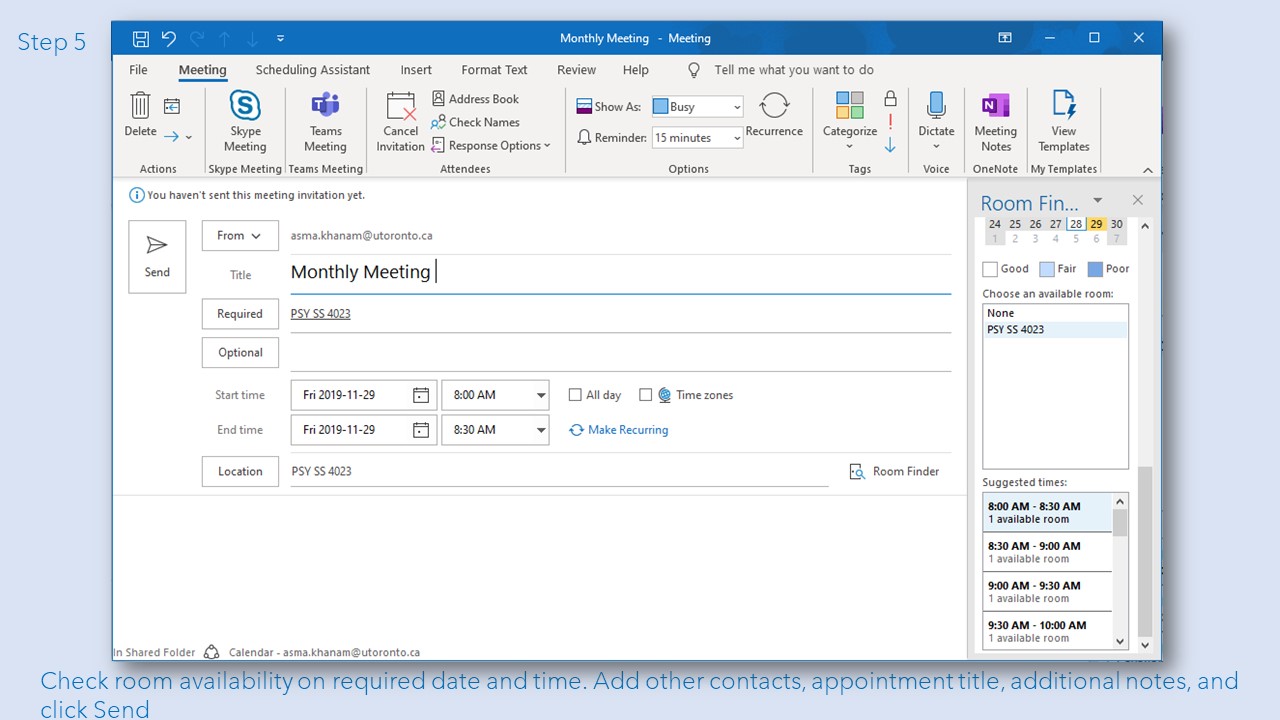Click the Room Finder magnifier icon

(856, 472)
